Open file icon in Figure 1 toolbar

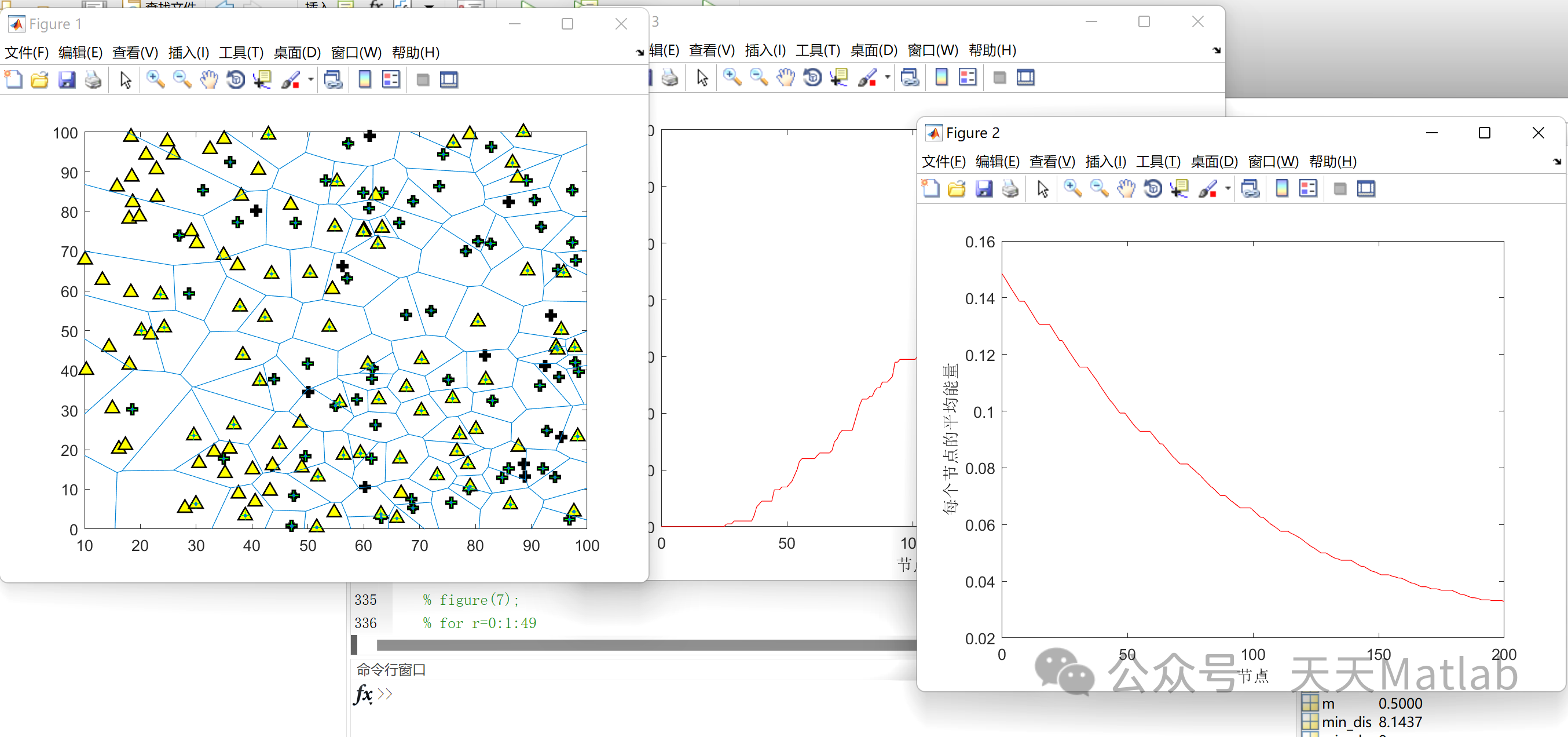39,80
